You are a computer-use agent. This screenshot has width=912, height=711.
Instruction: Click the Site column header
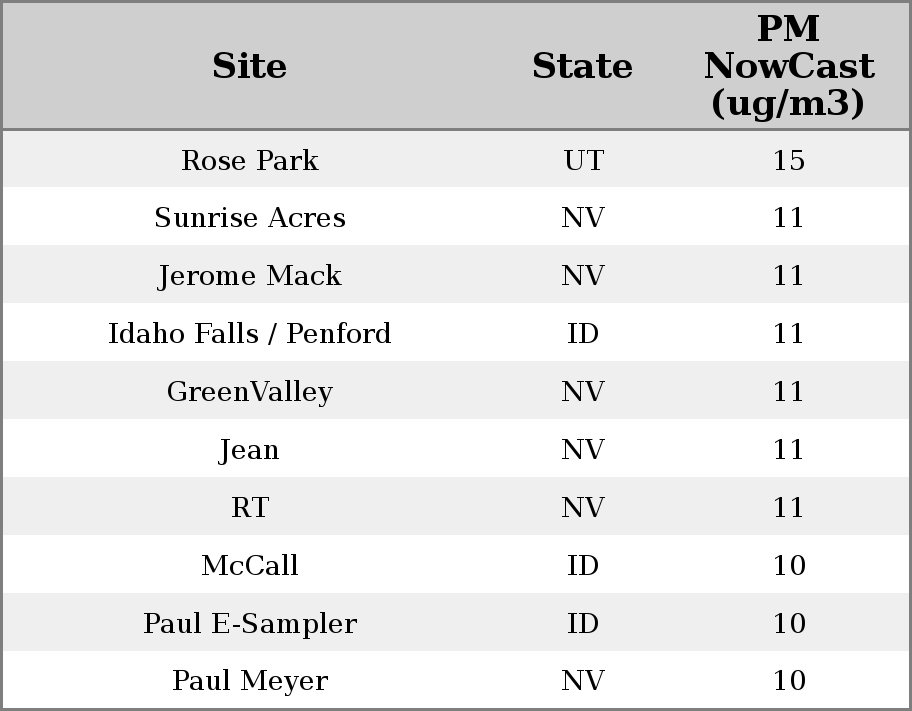[x=250, y=66]
